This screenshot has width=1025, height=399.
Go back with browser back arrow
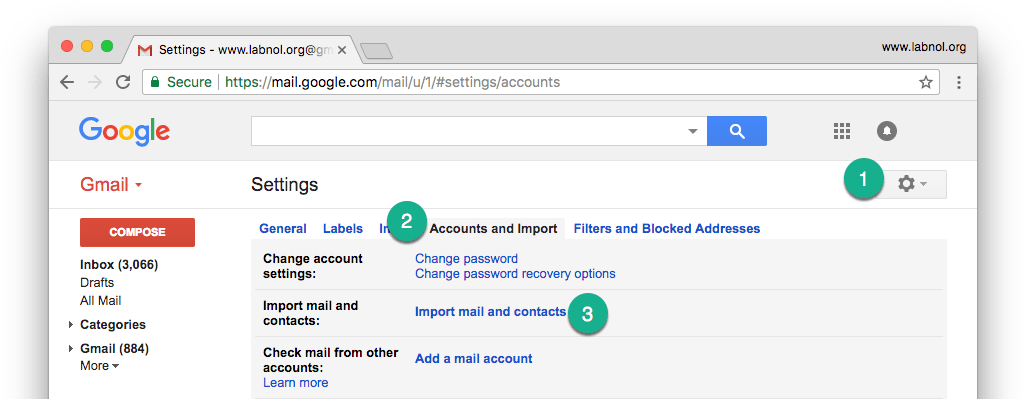(x=67, y=82)
